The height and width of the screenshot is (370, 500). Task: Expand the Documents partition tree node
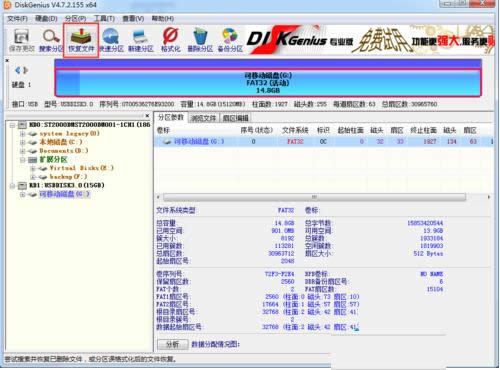[x=22, y=151]
